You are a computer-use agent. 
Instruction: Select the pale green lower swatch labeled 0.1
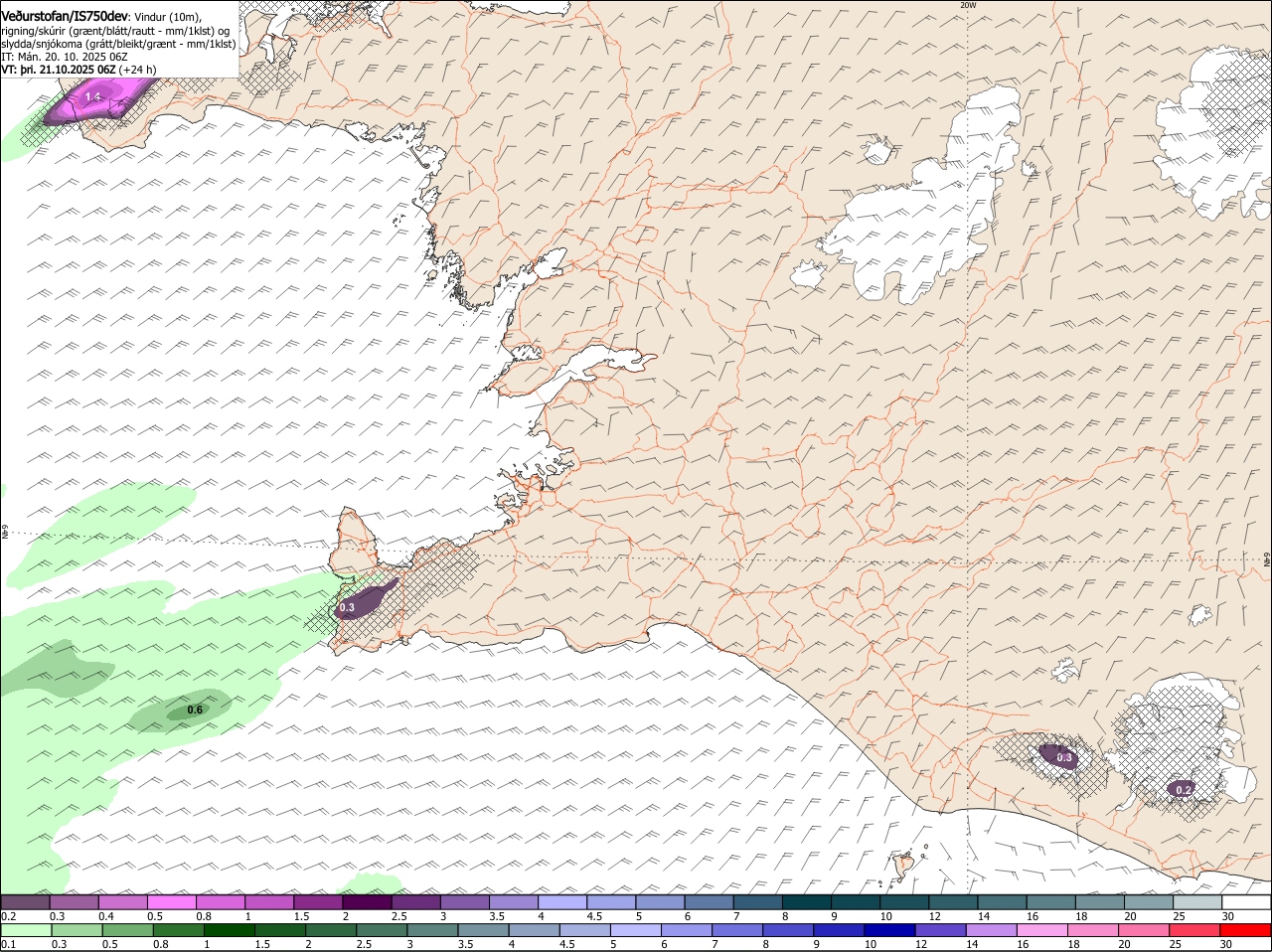pos(27,930)
